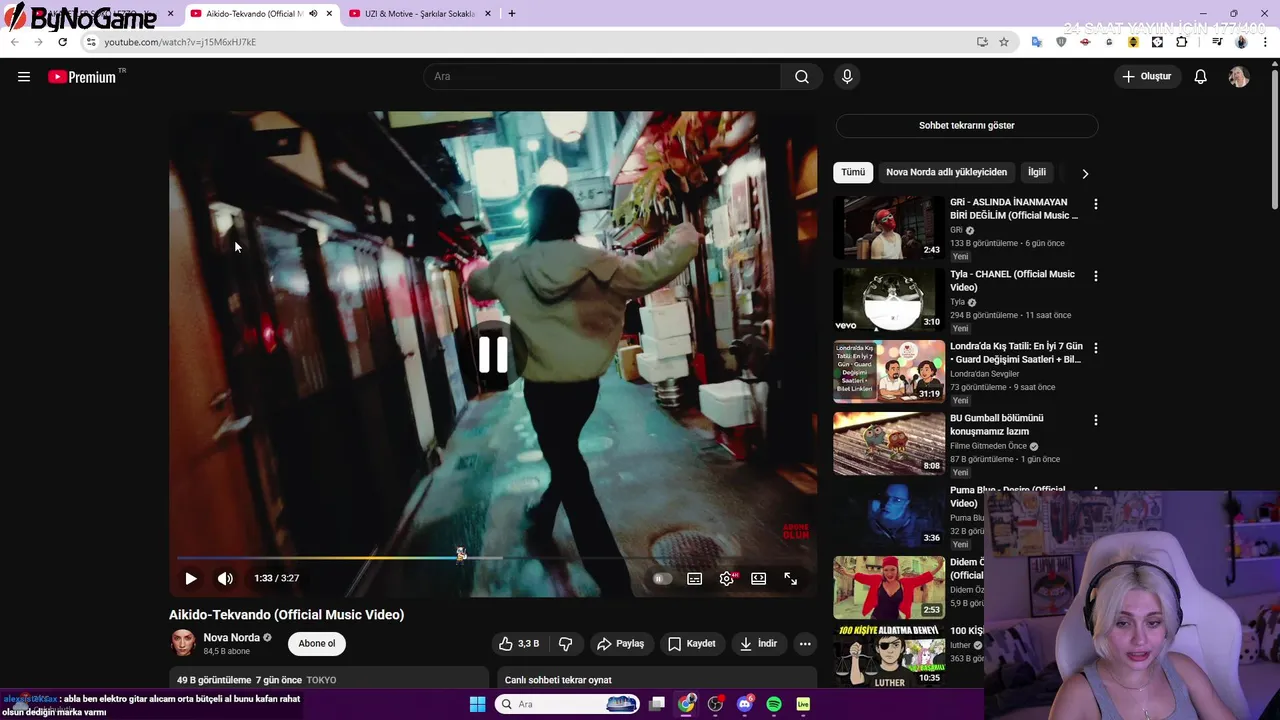Subscribe with the Abone ol button
1280x720 pixels.
point(316,644)
